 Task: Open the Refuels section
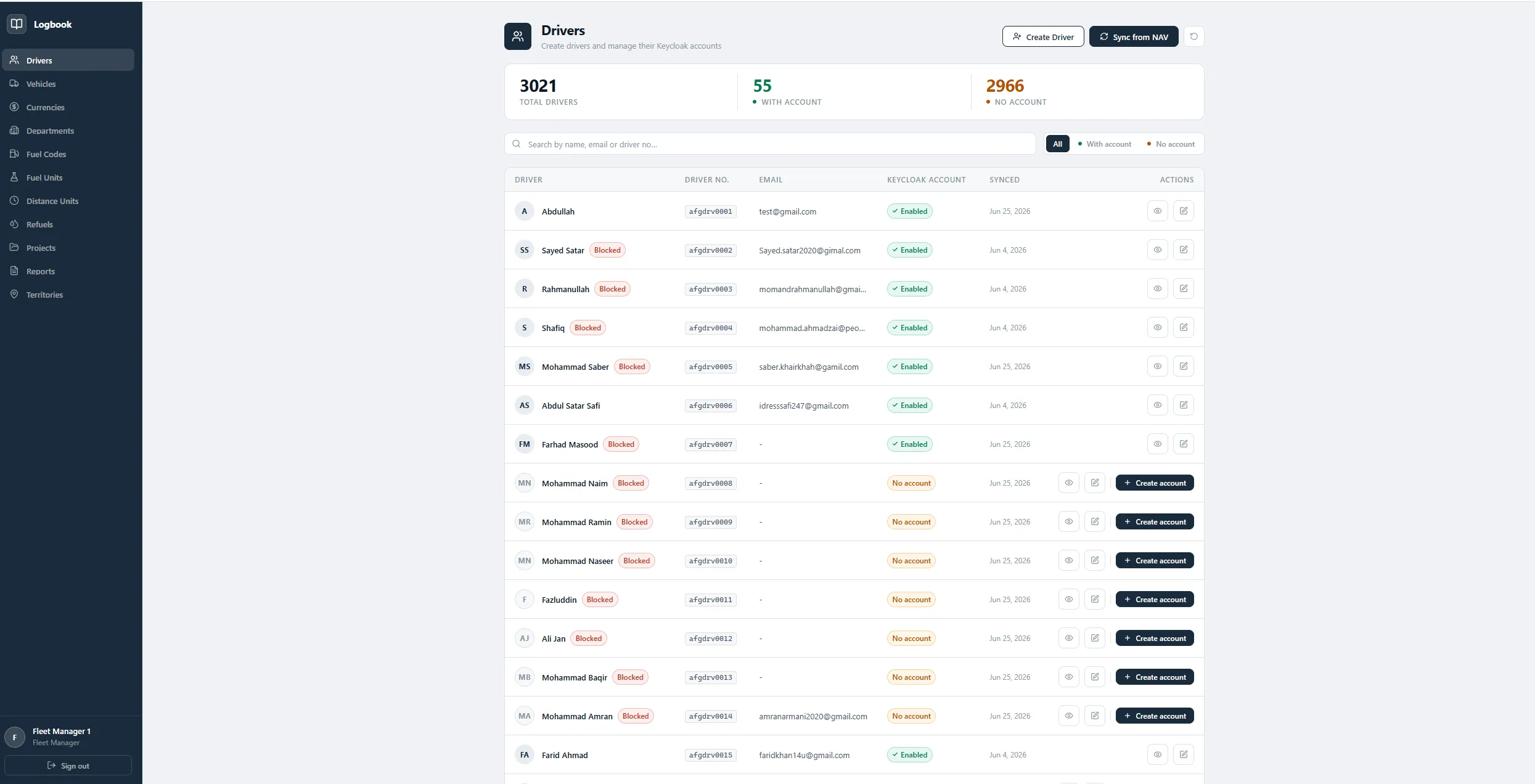[68, 224]
